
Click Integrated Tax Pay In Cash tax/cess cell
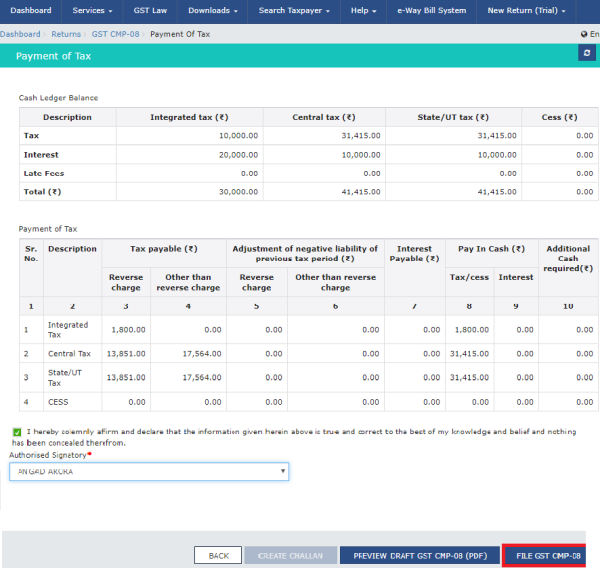(x=471, y=328)
